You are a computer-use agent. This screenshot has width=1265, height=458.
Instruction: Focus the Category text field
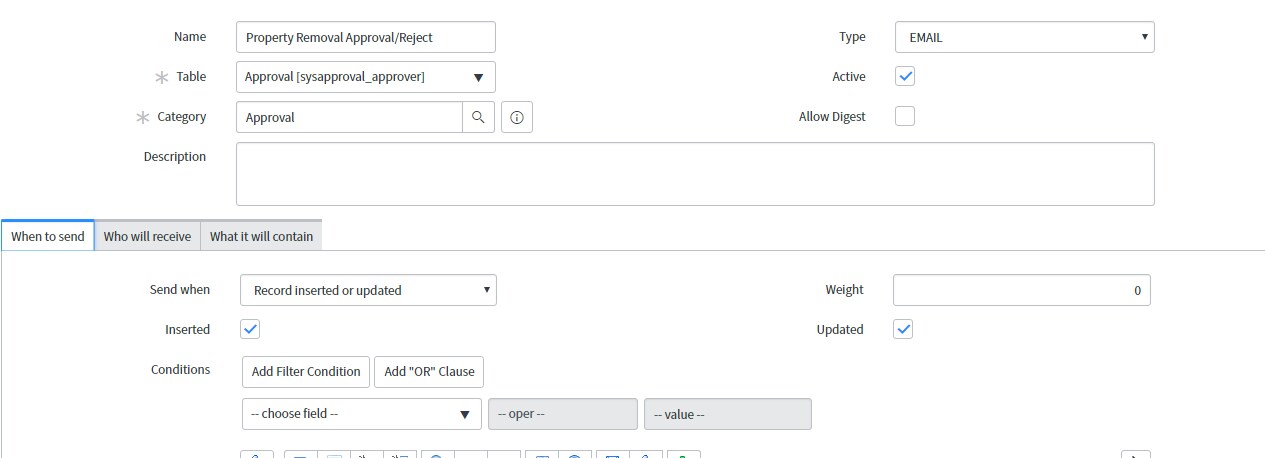pyautogui.click(x=349, y=117)
